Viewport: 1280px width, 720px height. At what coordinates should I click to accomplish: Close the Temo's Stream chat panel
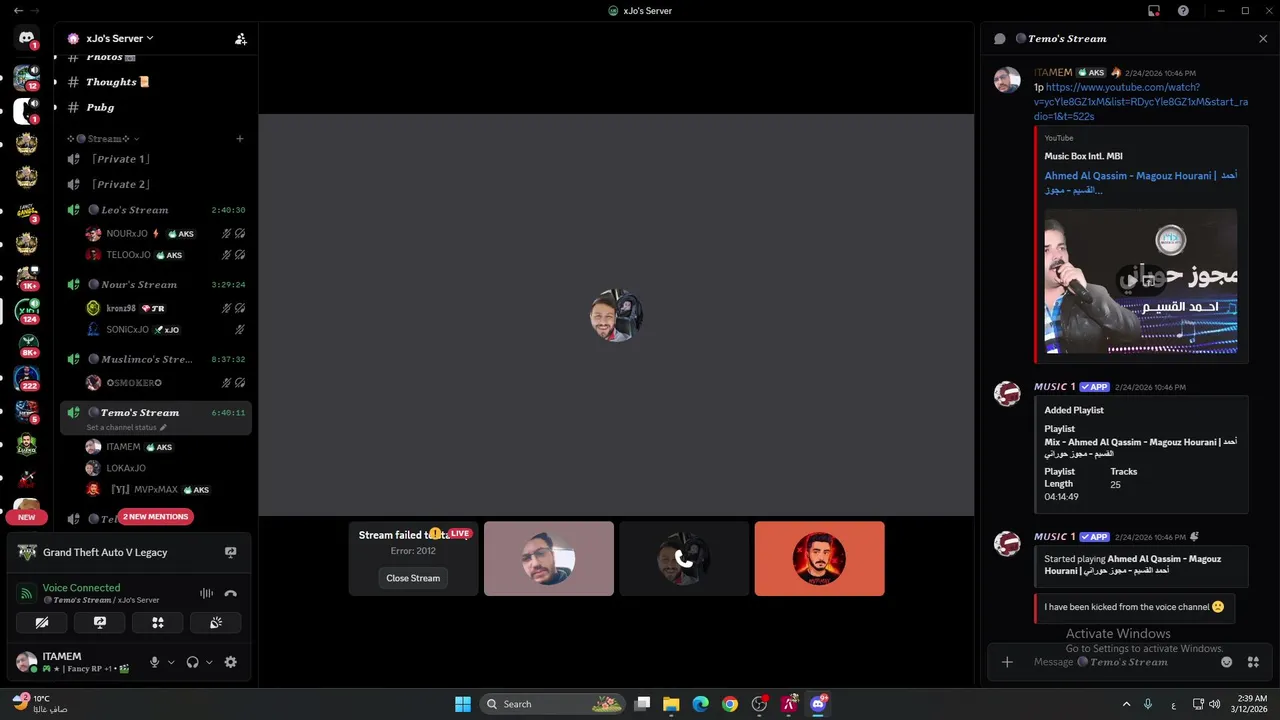[x=1263, y=39]
